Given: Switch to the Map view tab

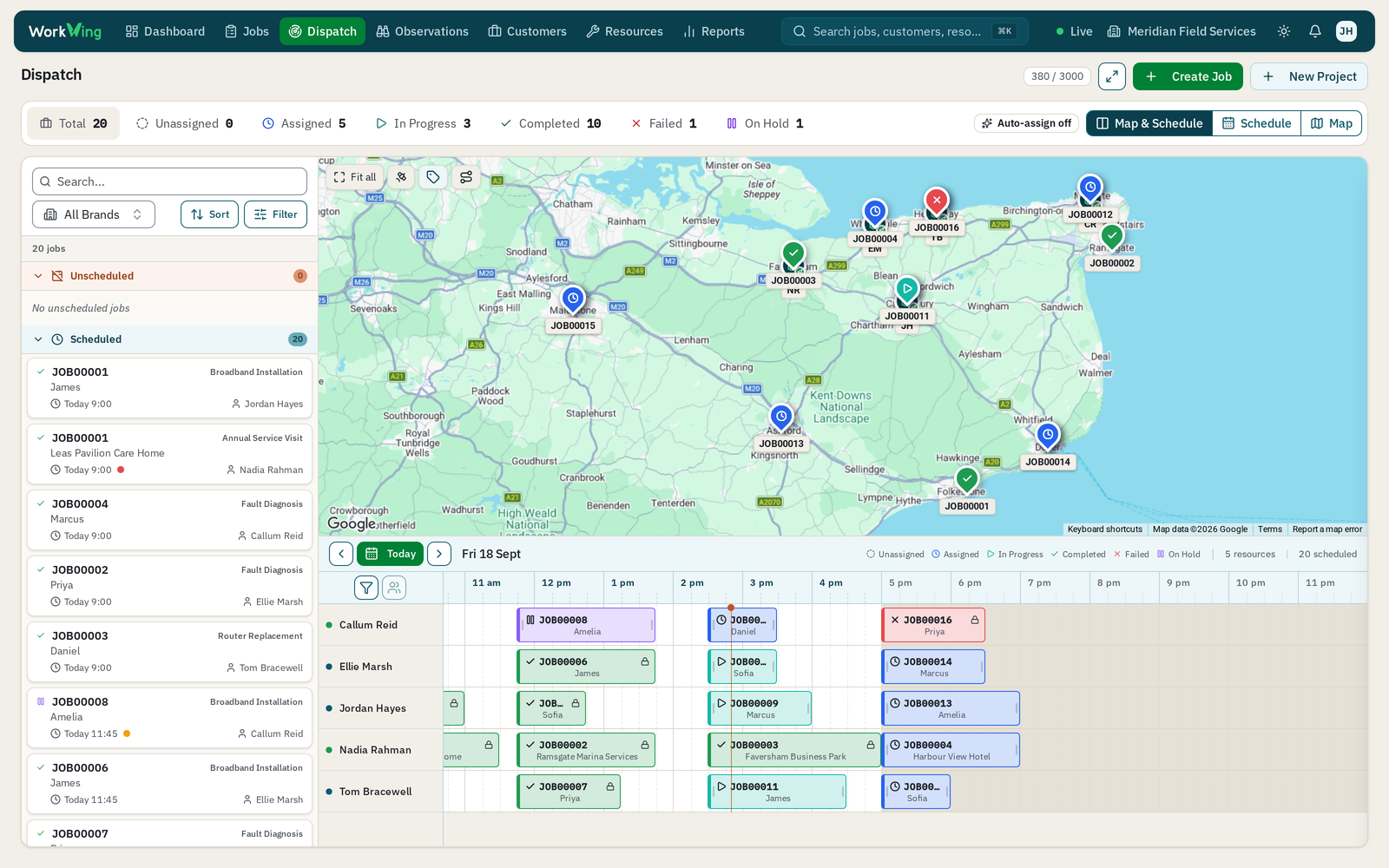Looking at the screenshot, I should click(1331, 123).
